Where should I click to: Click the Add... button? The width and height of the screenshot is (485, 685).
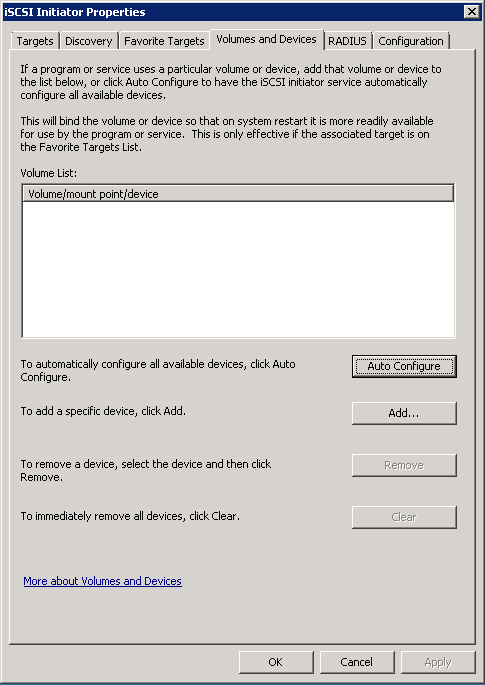(x=404, y=413)
